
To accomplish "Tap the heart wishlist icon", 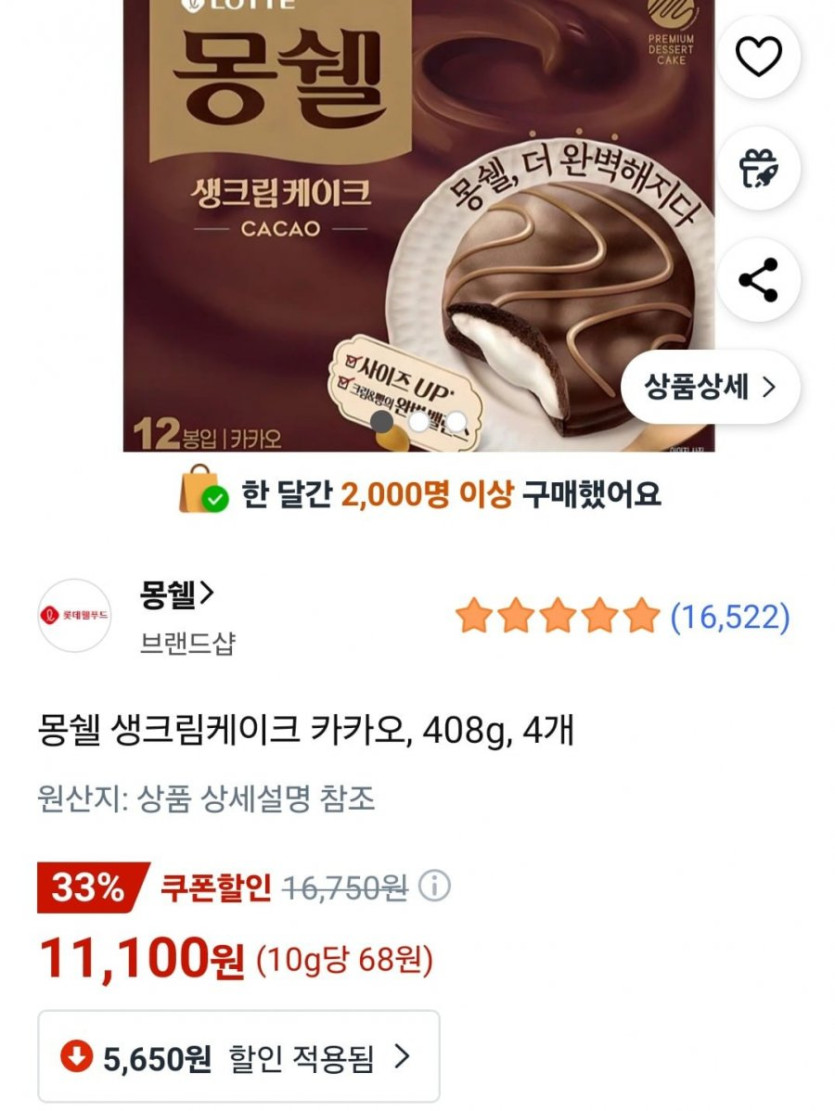I will coord(758,57).
